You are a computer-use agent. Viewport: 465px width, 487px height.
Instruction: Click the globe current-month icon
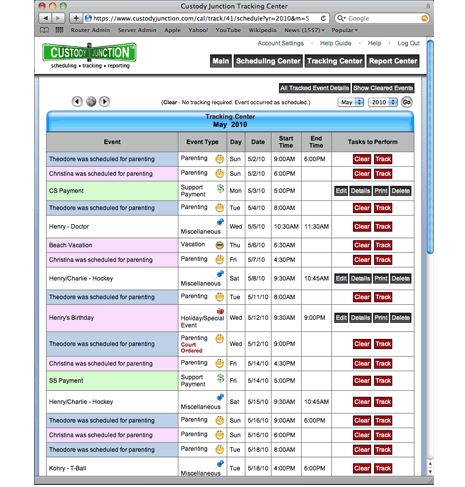tap(91, 101)
